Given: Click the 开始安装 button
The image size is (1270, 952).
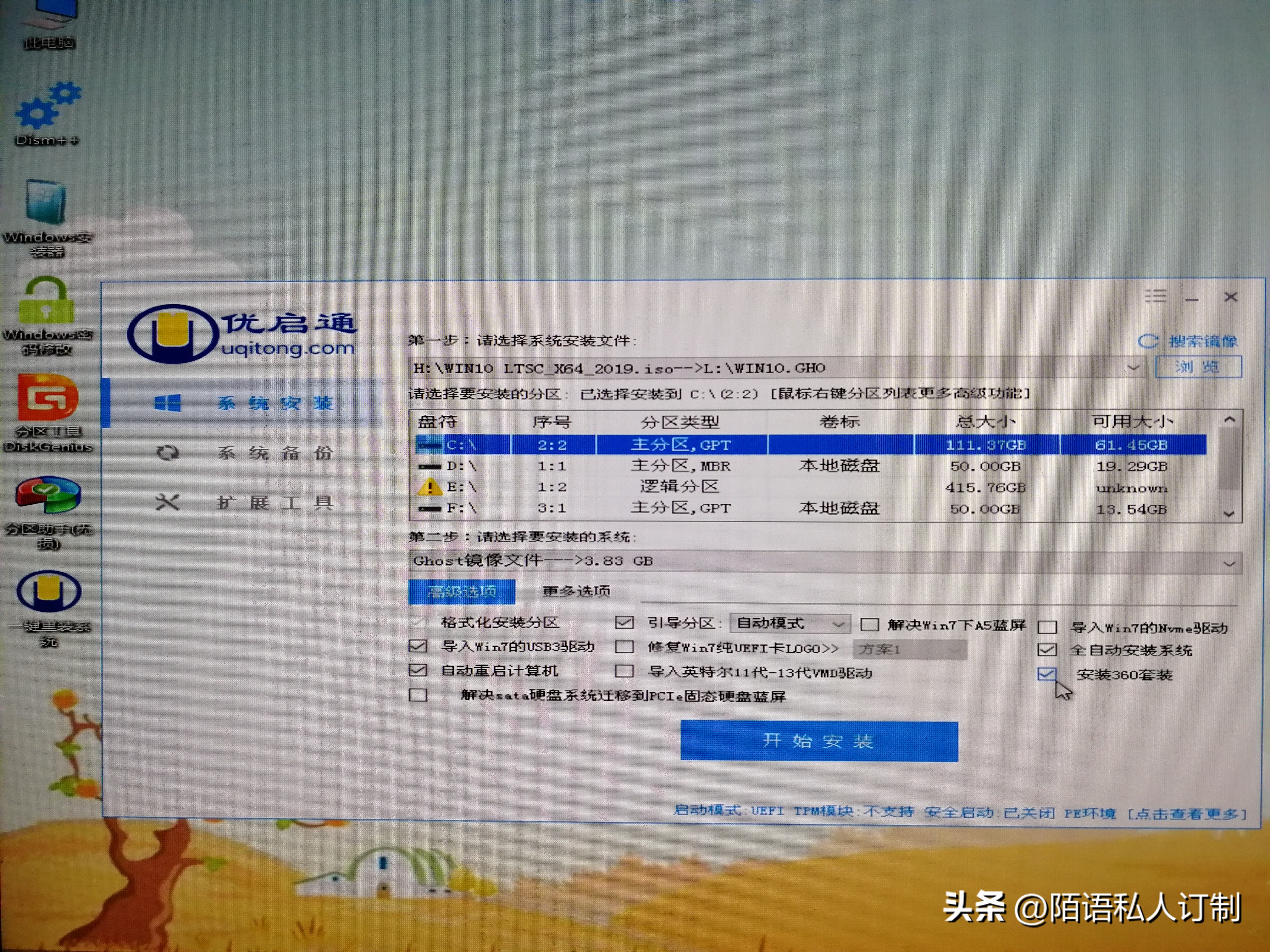Looking at the screenshot, I should pyautogui.click(x=819, y=741).
